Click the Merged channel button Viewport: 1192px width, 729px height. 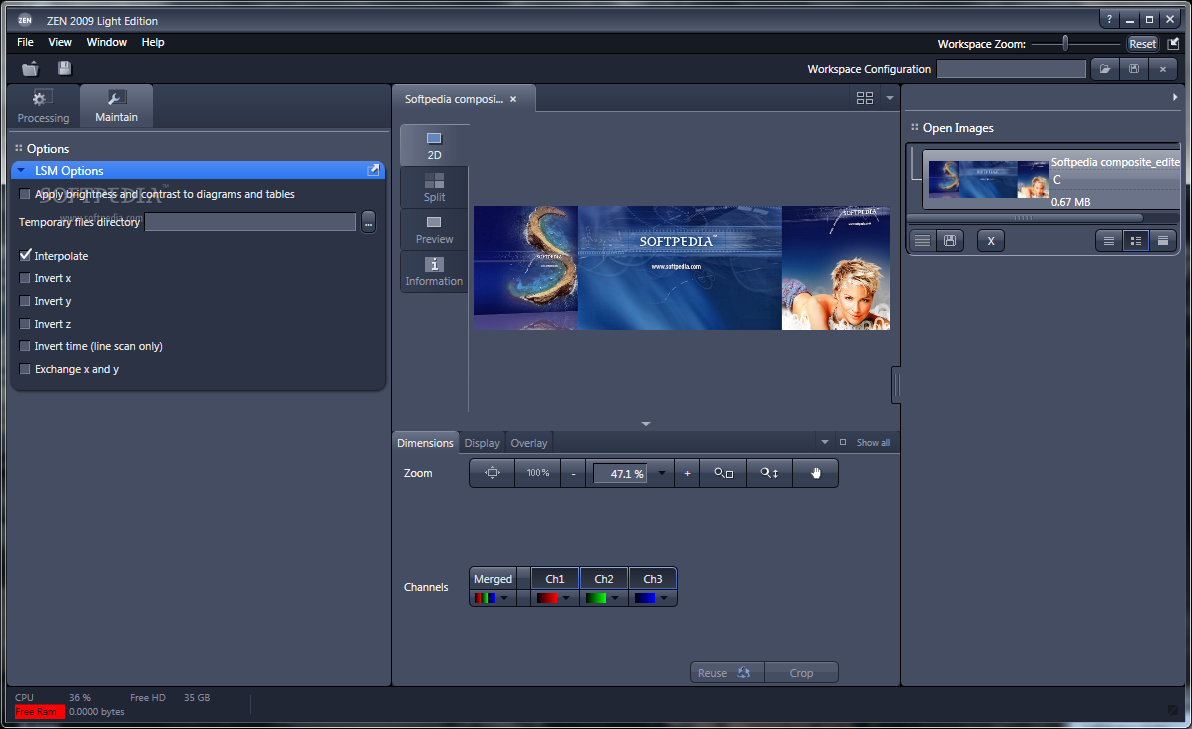493,578
